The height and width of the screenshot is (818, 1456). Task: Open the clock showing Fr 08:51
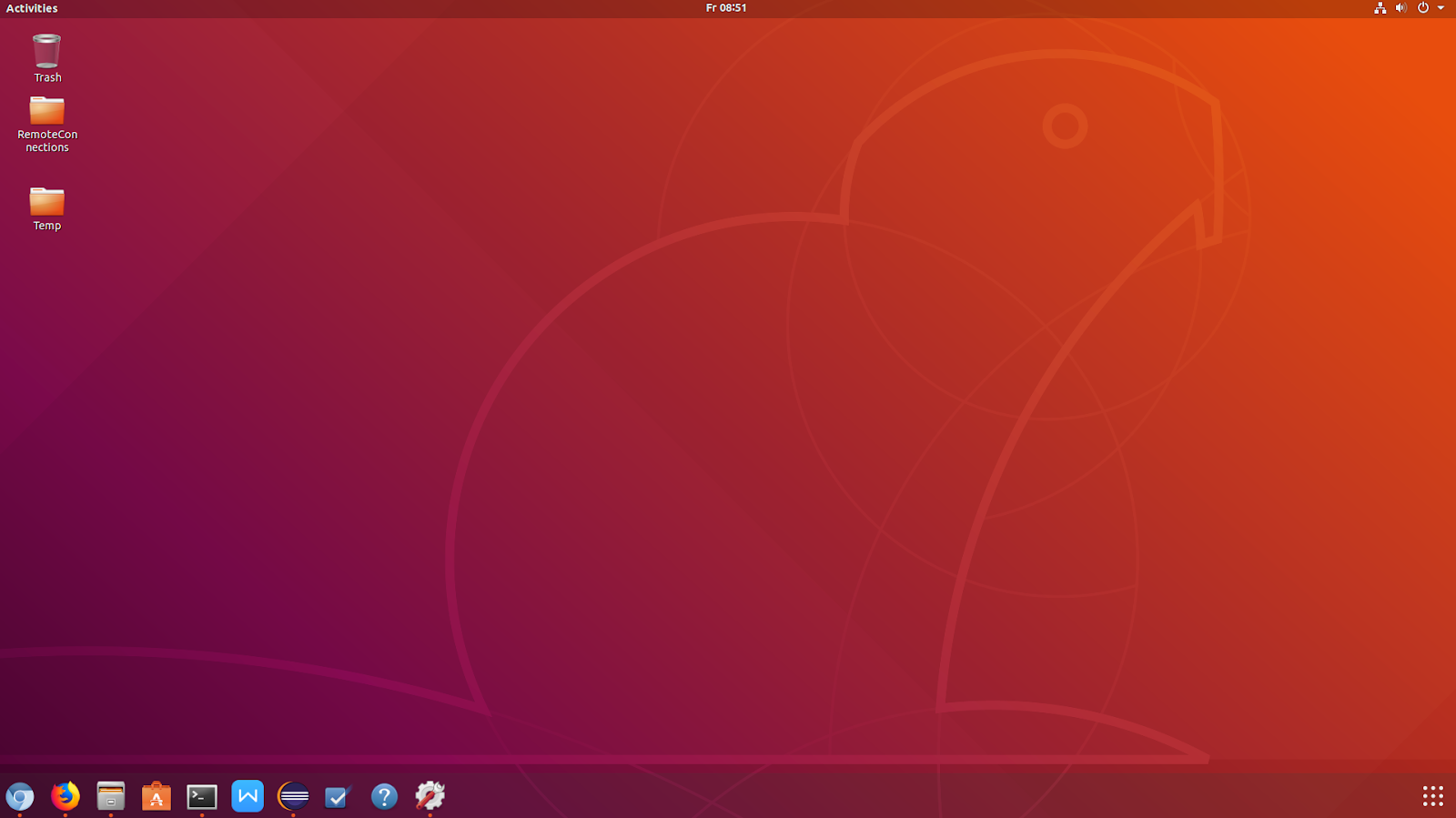(726, 8)
